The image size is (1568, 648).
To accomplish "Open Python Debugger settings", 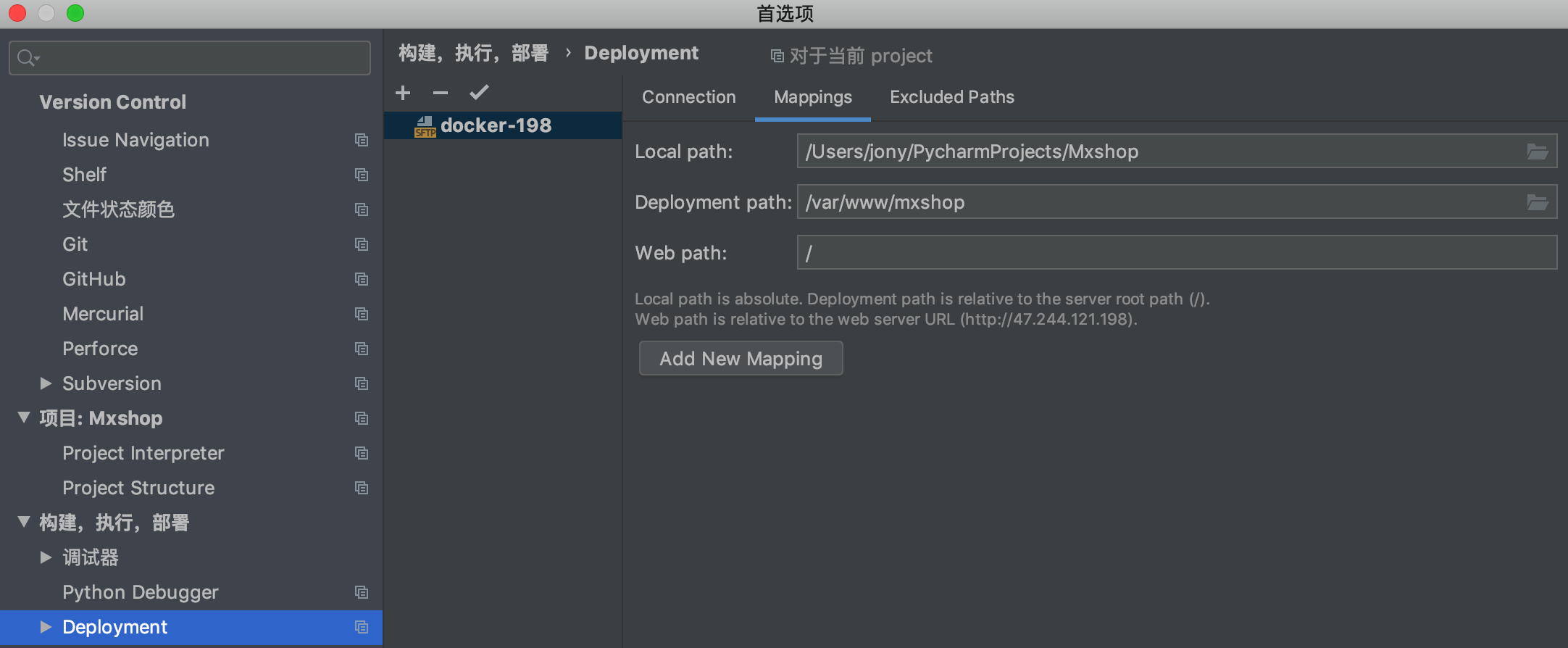I will (141, 592).
